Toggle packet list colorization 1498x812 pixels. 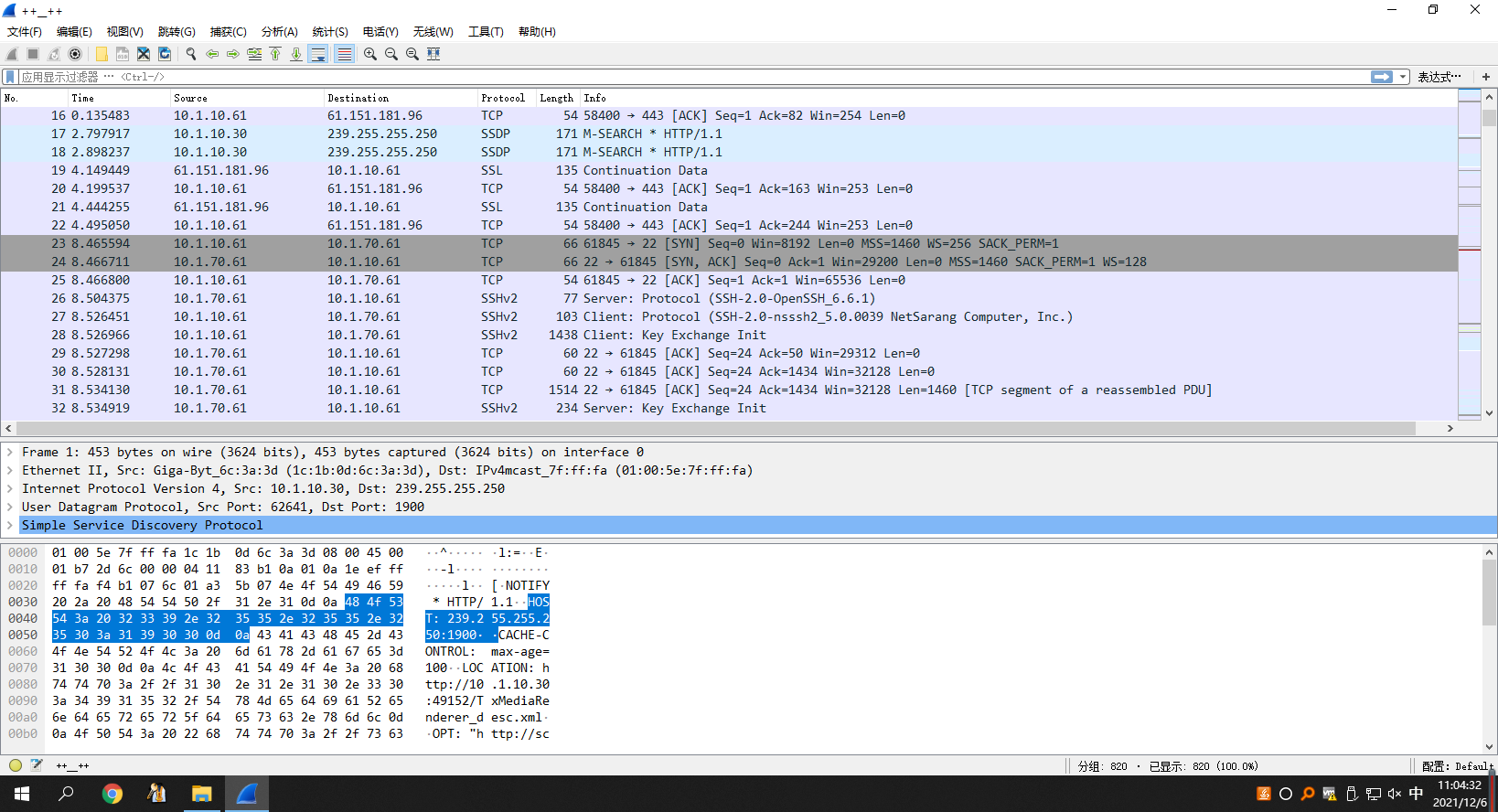point(344,54)
